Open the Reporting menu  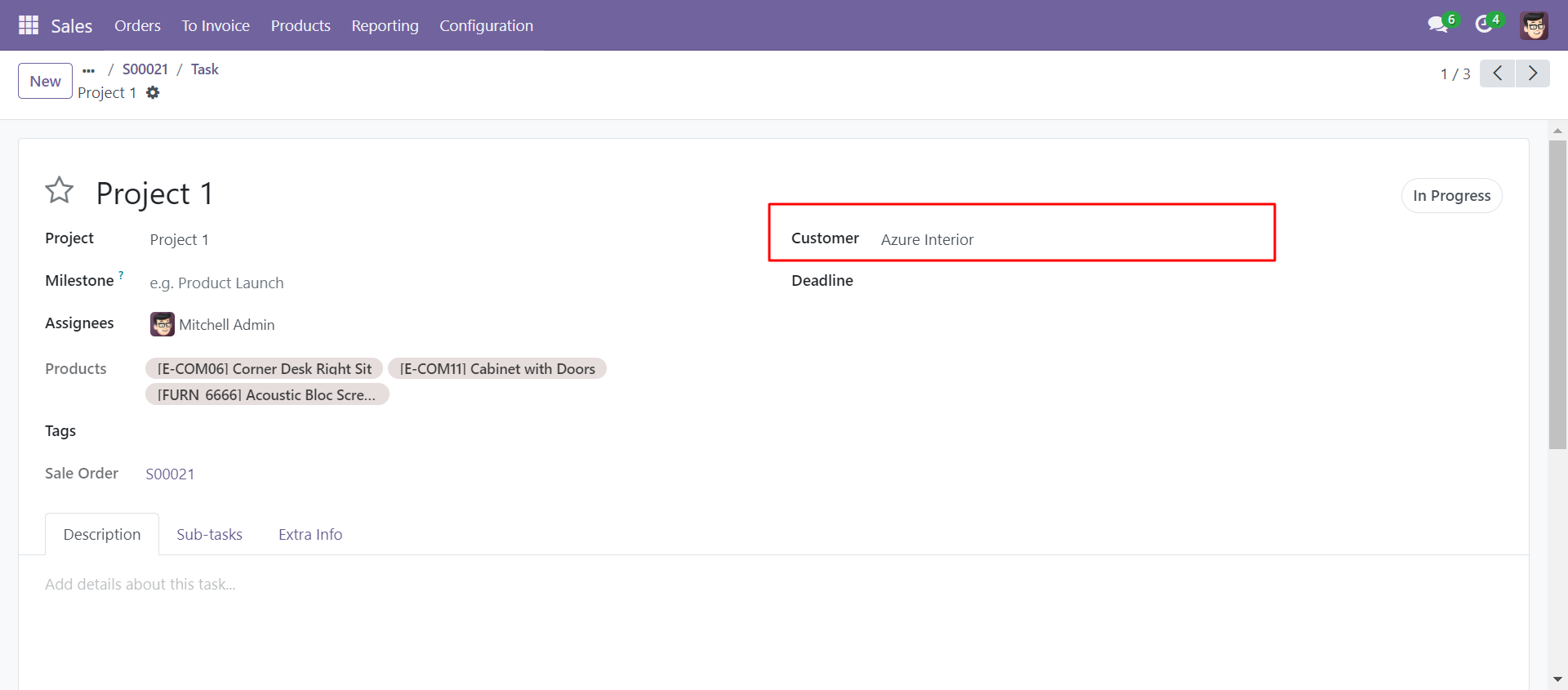click(x=385, y=25)
